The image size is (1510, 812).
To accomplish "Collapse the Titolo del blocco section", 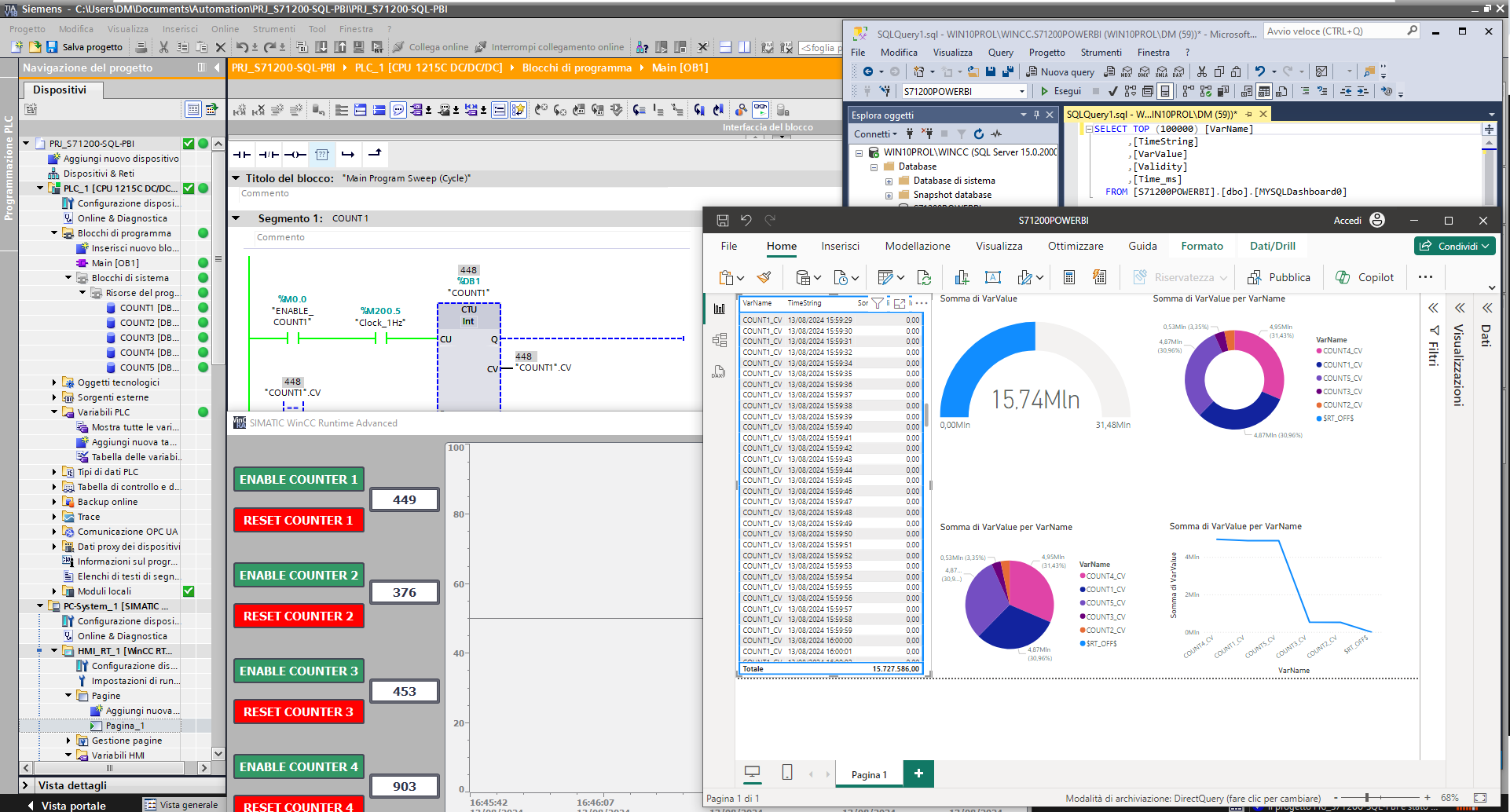I will coord(236,178).
